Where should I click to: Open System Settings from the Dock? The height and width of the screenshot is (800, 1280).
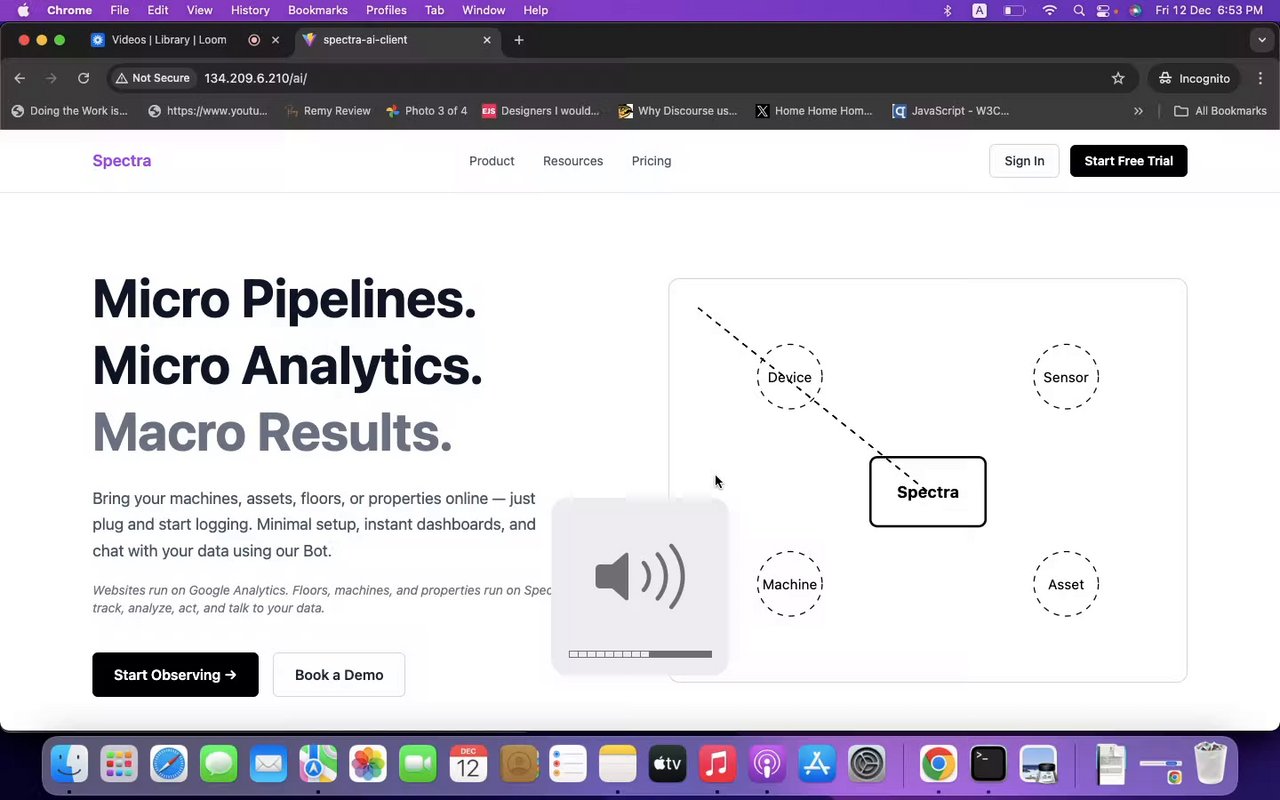click(x=867, y=765)
